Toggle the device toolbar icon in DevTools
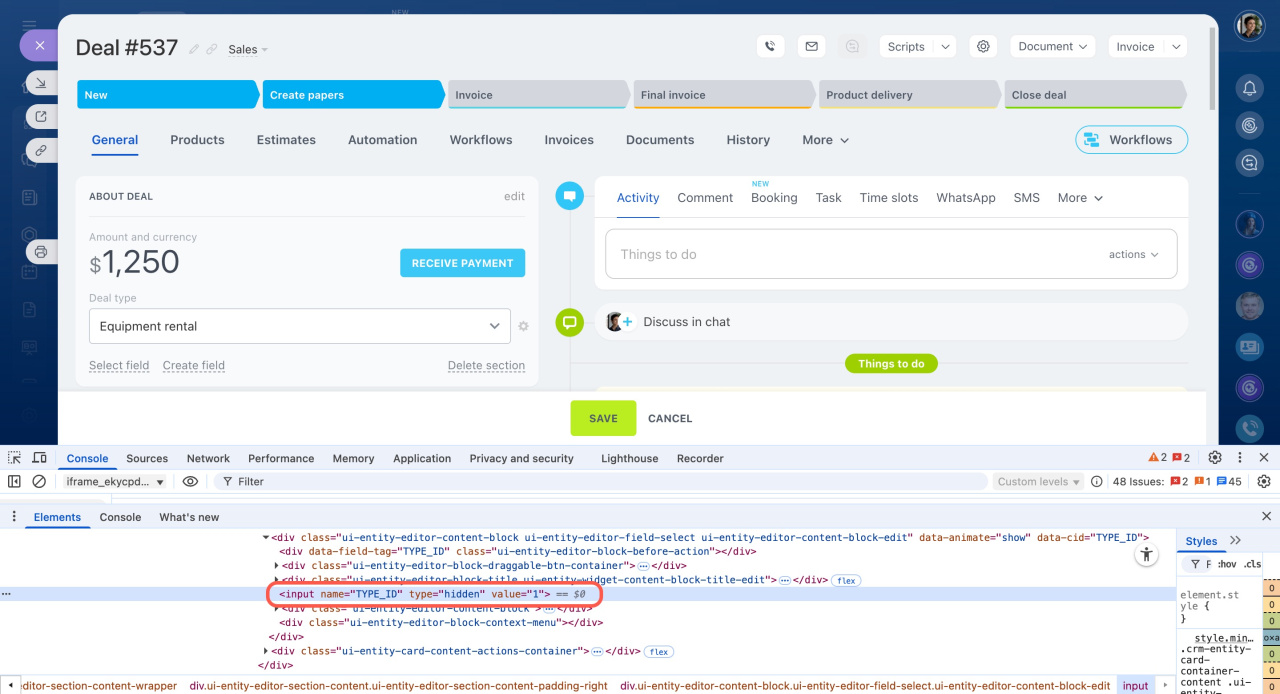 (39, 458)
